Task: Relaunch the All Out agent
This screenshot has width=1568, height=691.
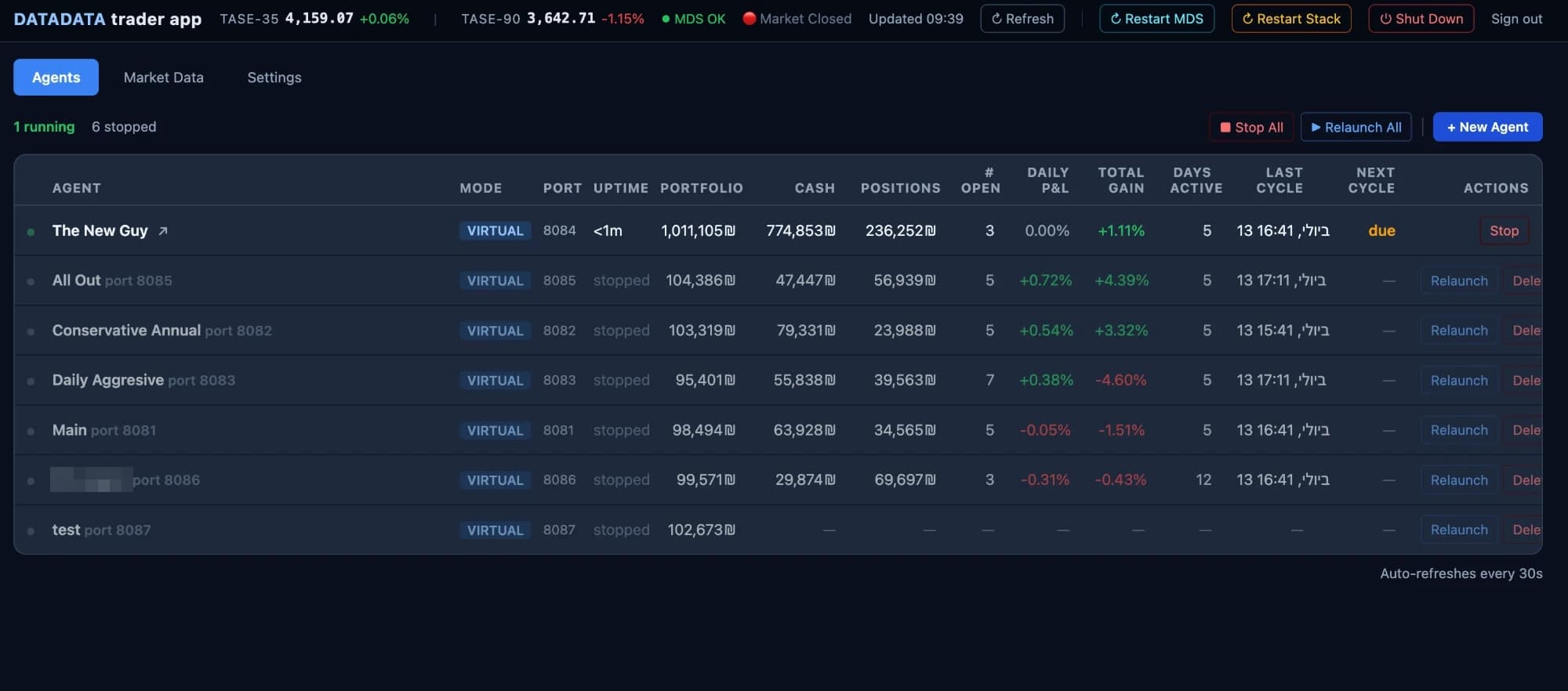Action: [1459, 280]
